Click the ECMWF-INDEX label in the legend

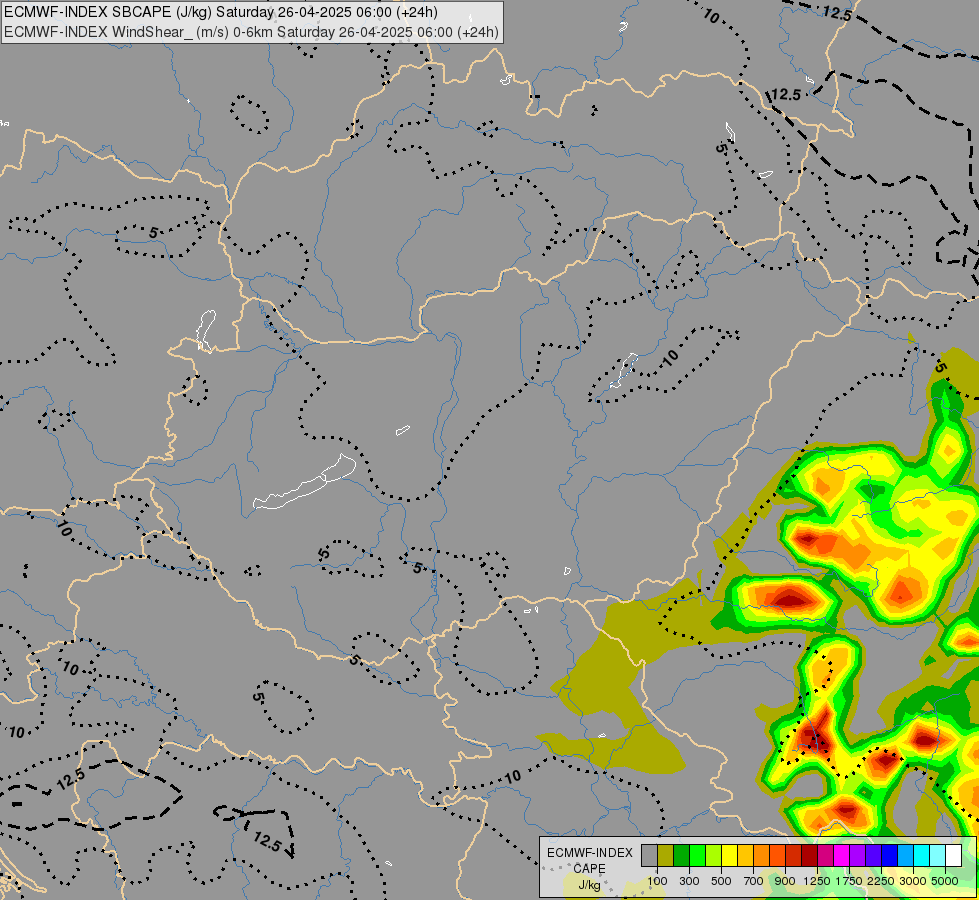tap(589, 853)
